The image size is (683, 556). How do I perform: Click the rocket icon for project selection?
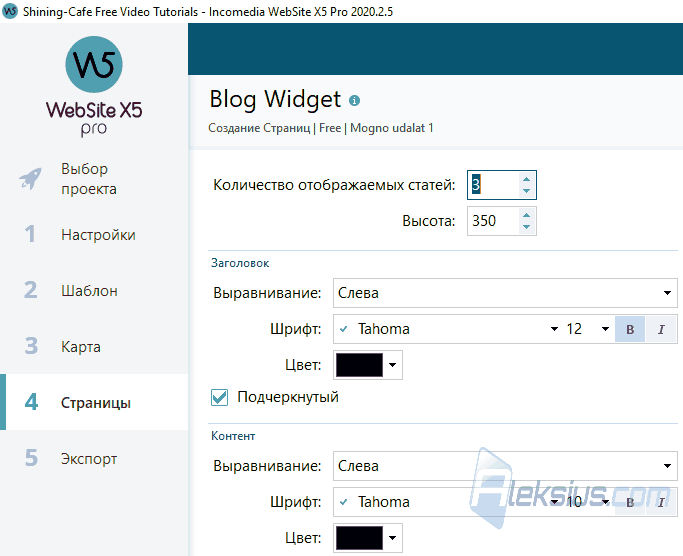pyautogui.click(x=30, y=179)
